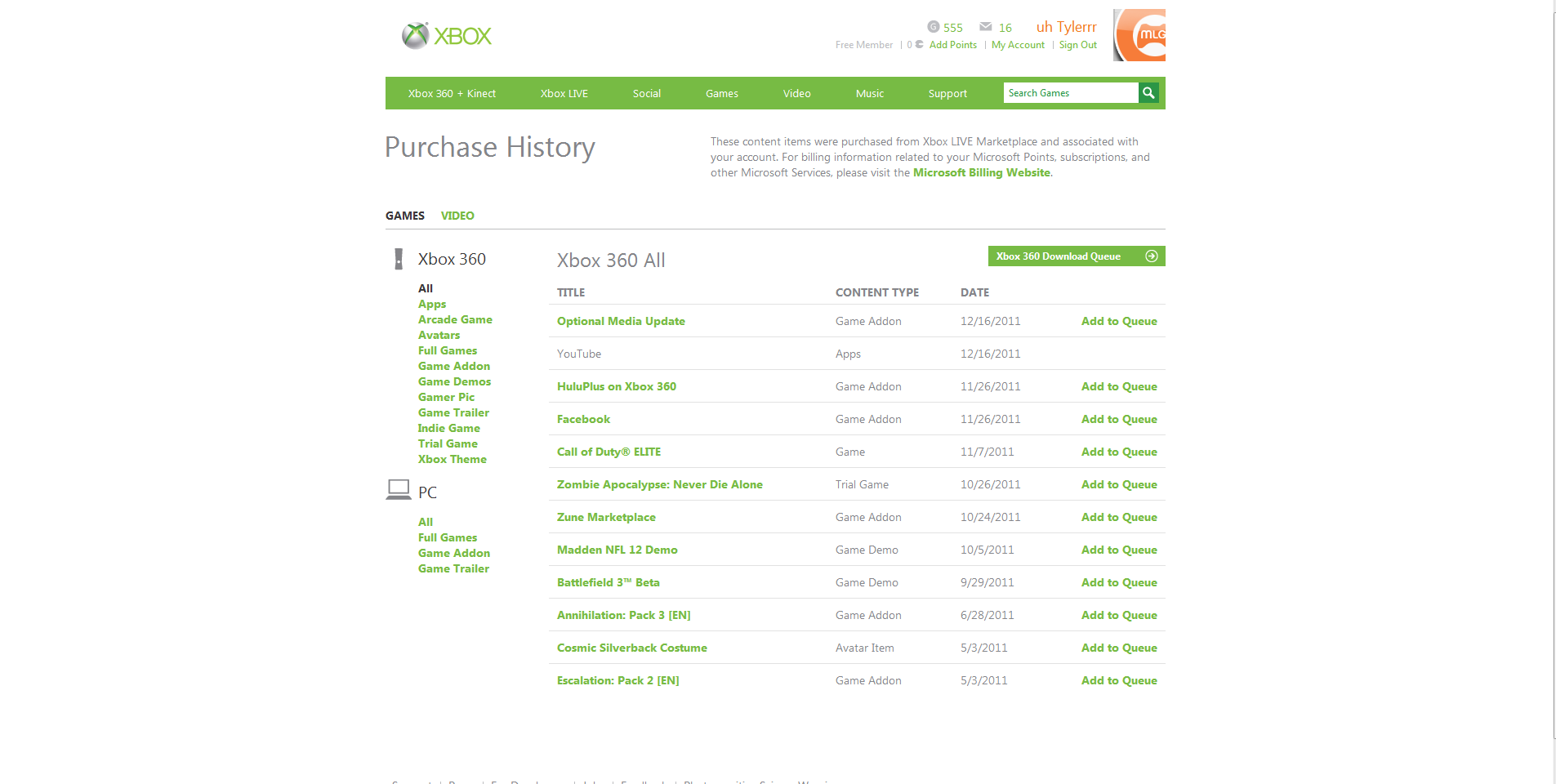Click the search magnifier icon

coord(1148,93)
